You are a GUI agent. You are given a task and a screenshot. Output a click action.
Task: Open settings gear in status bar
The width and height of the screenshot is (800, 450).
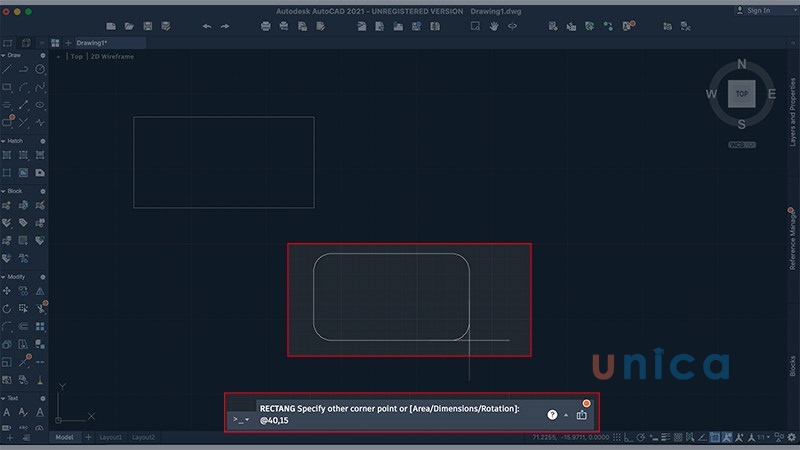791,437
